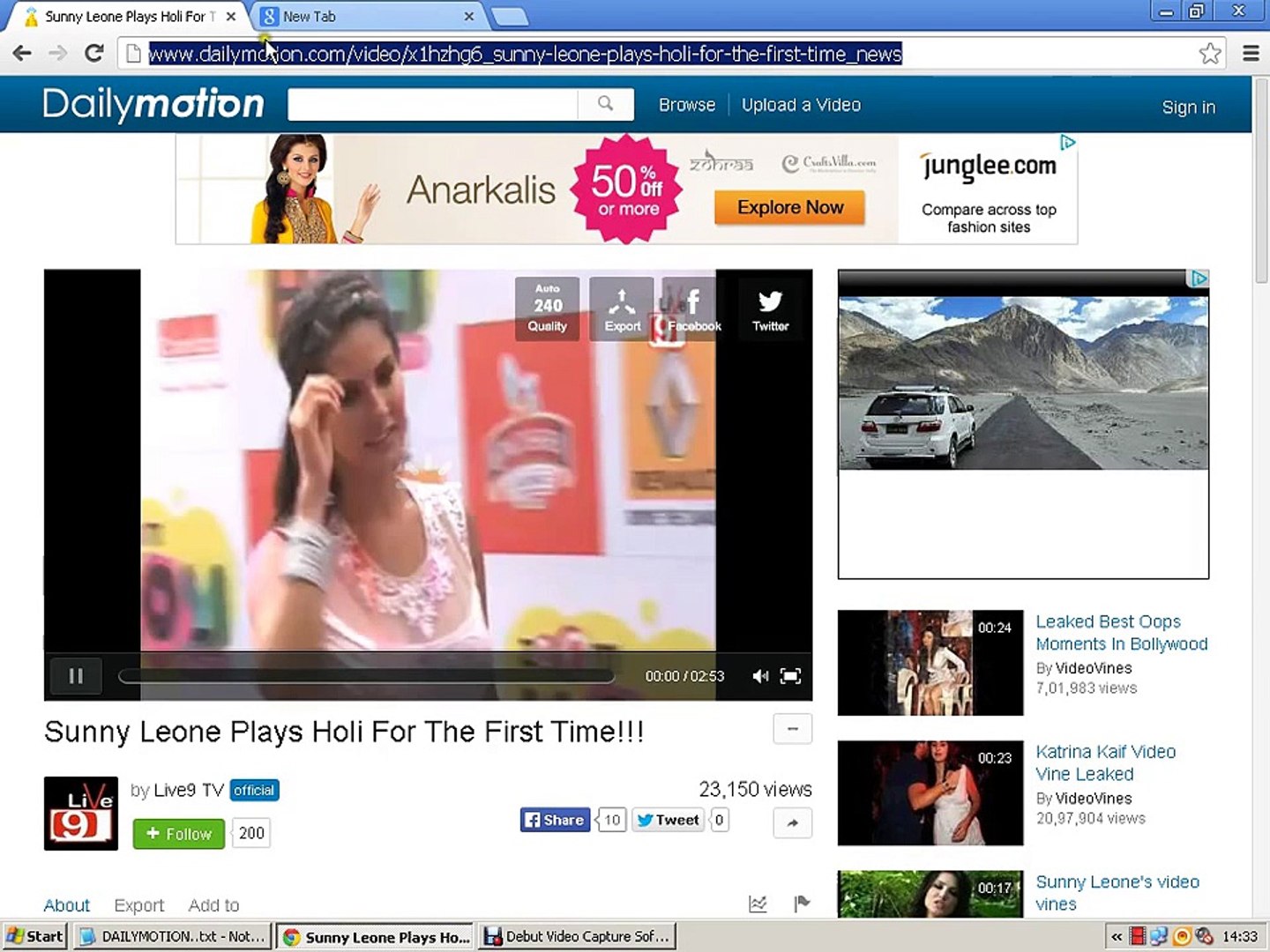Switch to DAILYMOTION.txt Notepad in taskbar
Viewport: 1270px width, 952px height.
173,936
